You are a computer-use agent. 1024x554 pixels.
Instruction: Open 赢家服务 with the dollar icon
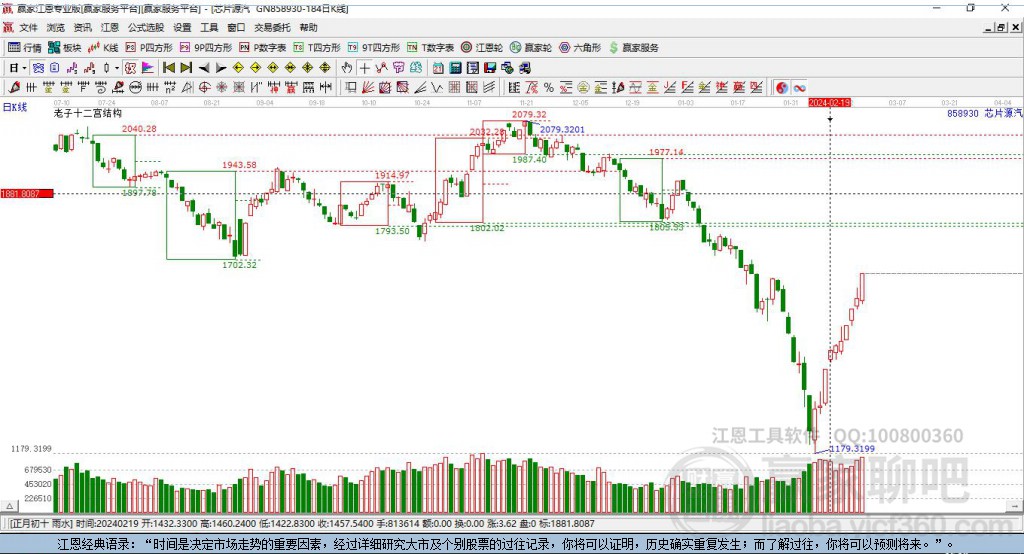click(633, 48)
